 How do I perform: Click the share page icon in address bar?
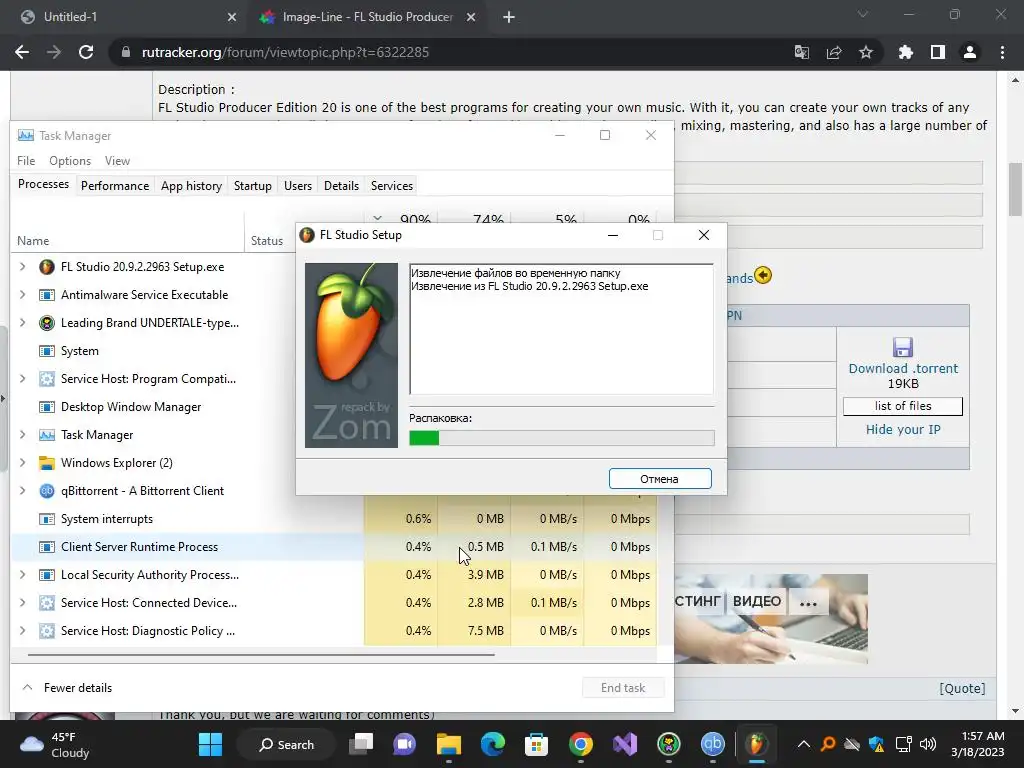tap(834, 52)
